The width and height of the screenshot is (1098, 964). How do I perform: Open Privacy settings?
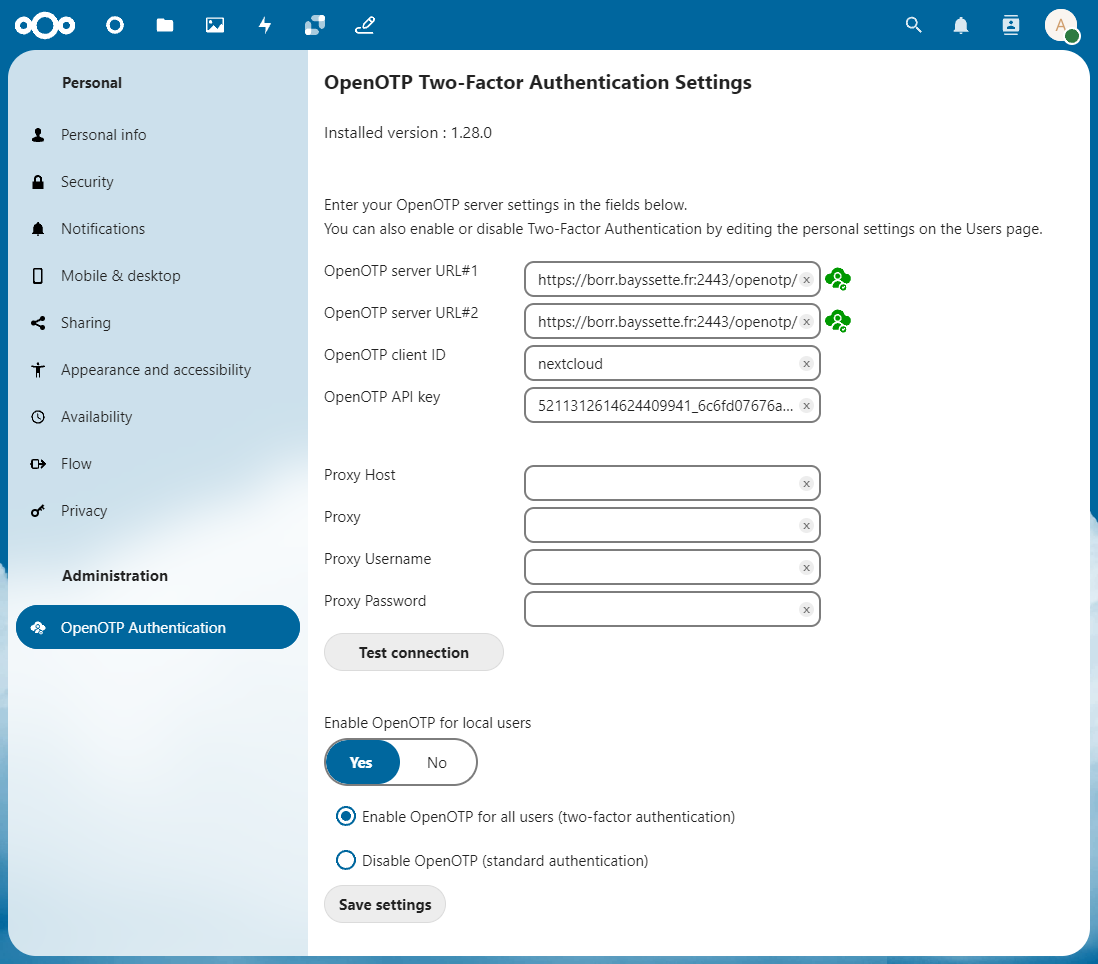pos(158,510)
